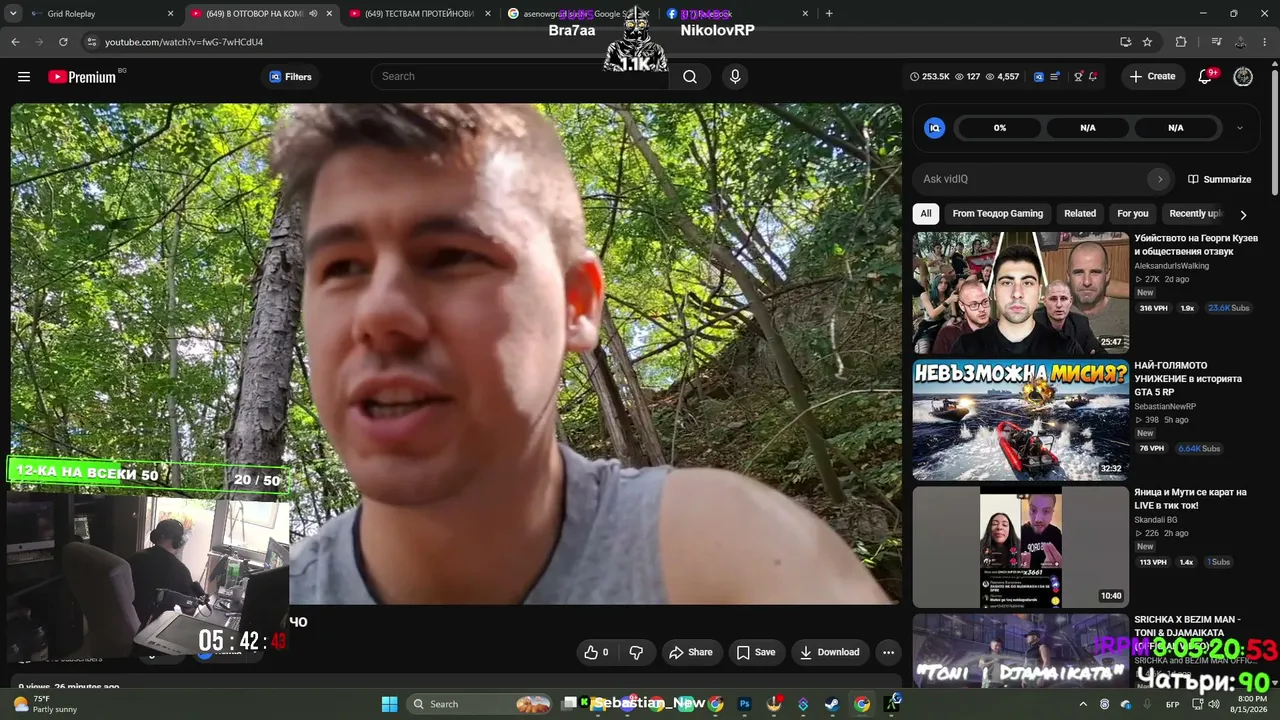The image size is (1280, 720).
Task: Click the Download button
Action: click(x=828, y=652)
